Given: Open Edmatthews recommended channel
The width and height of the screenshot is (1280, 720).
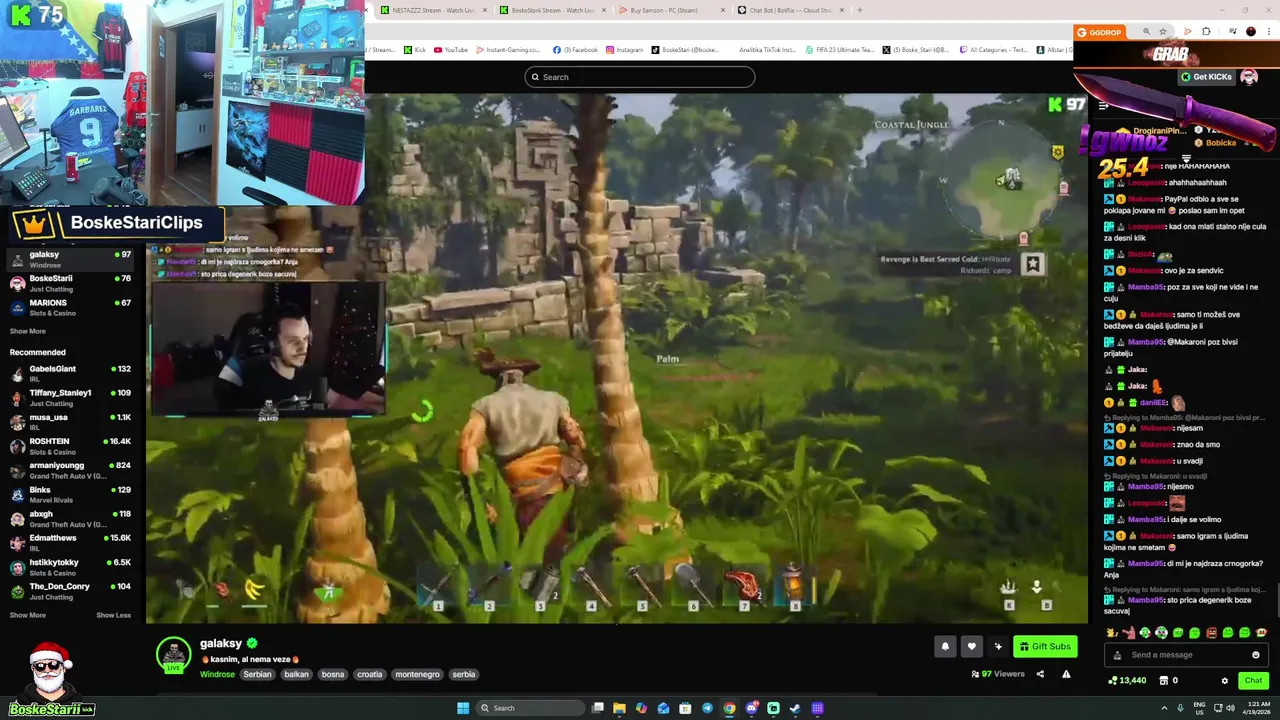Looking at the screenshot, I should coord(70,543).
